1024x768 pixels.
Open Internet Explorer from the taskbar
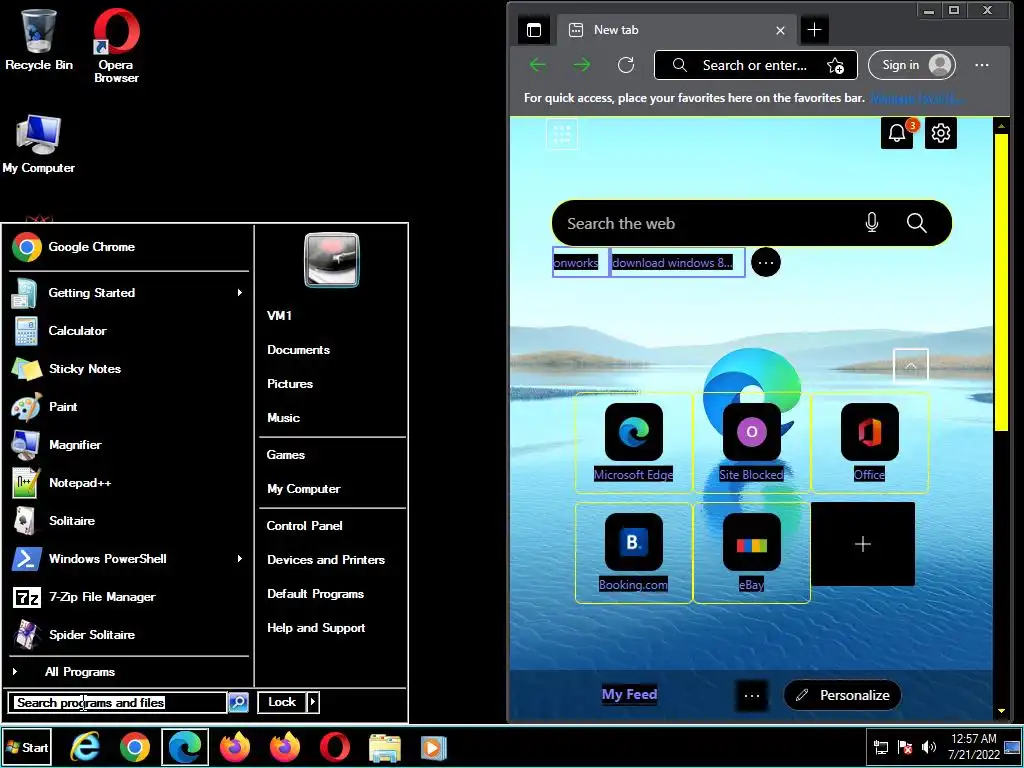point(85,748)
